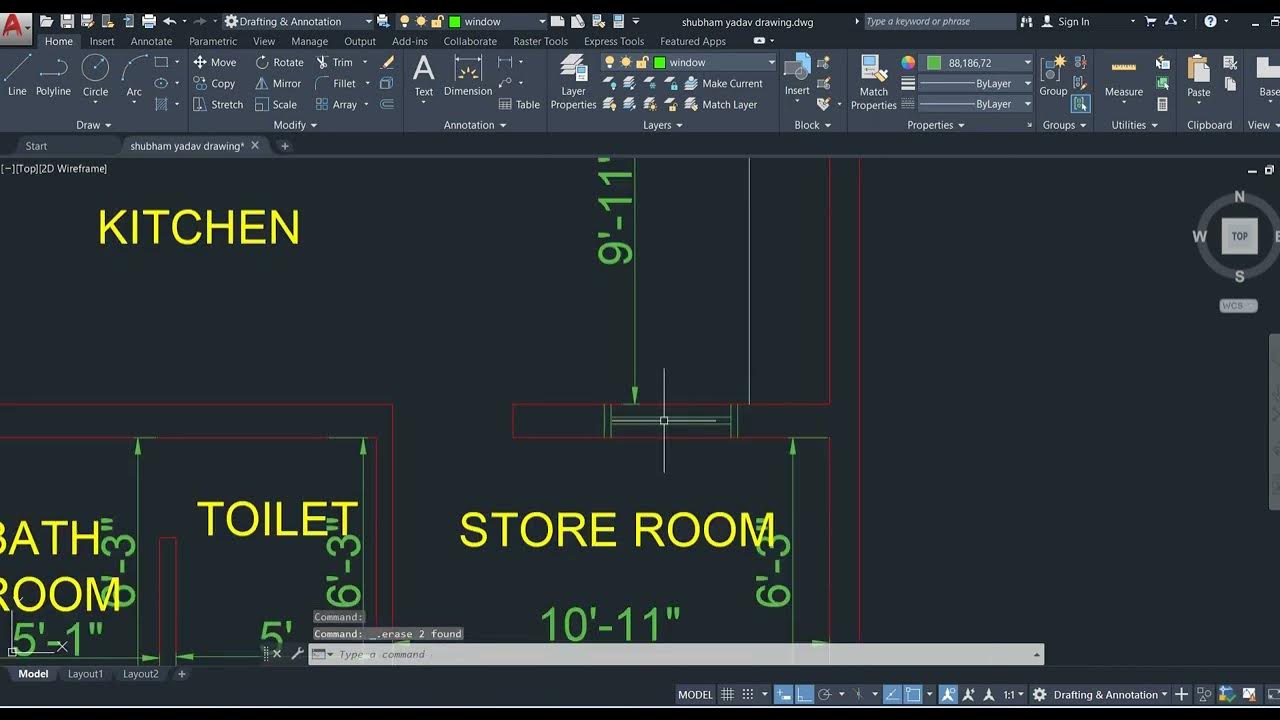This screenshot has height=720, width=1280.
Task: Toggle ortho mode in status bar
Action: [x=804, y=694]
